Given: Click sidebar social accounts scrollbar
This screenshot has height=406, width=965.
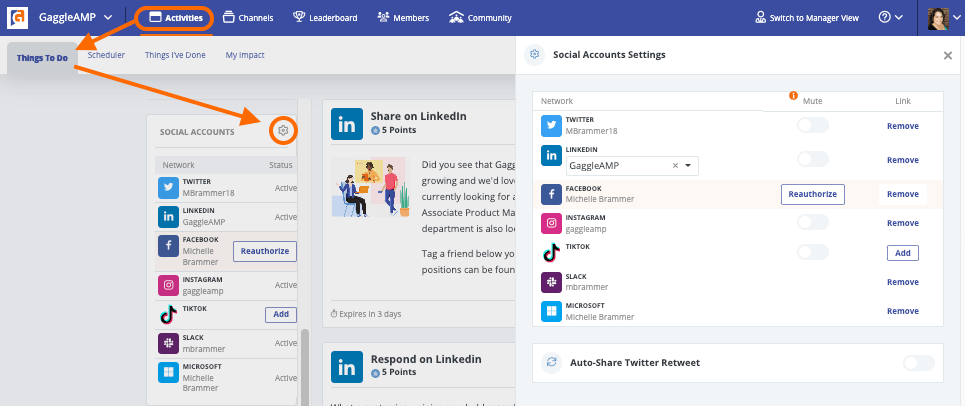Looking at the screenshot, I should click(x=304, y=365).
